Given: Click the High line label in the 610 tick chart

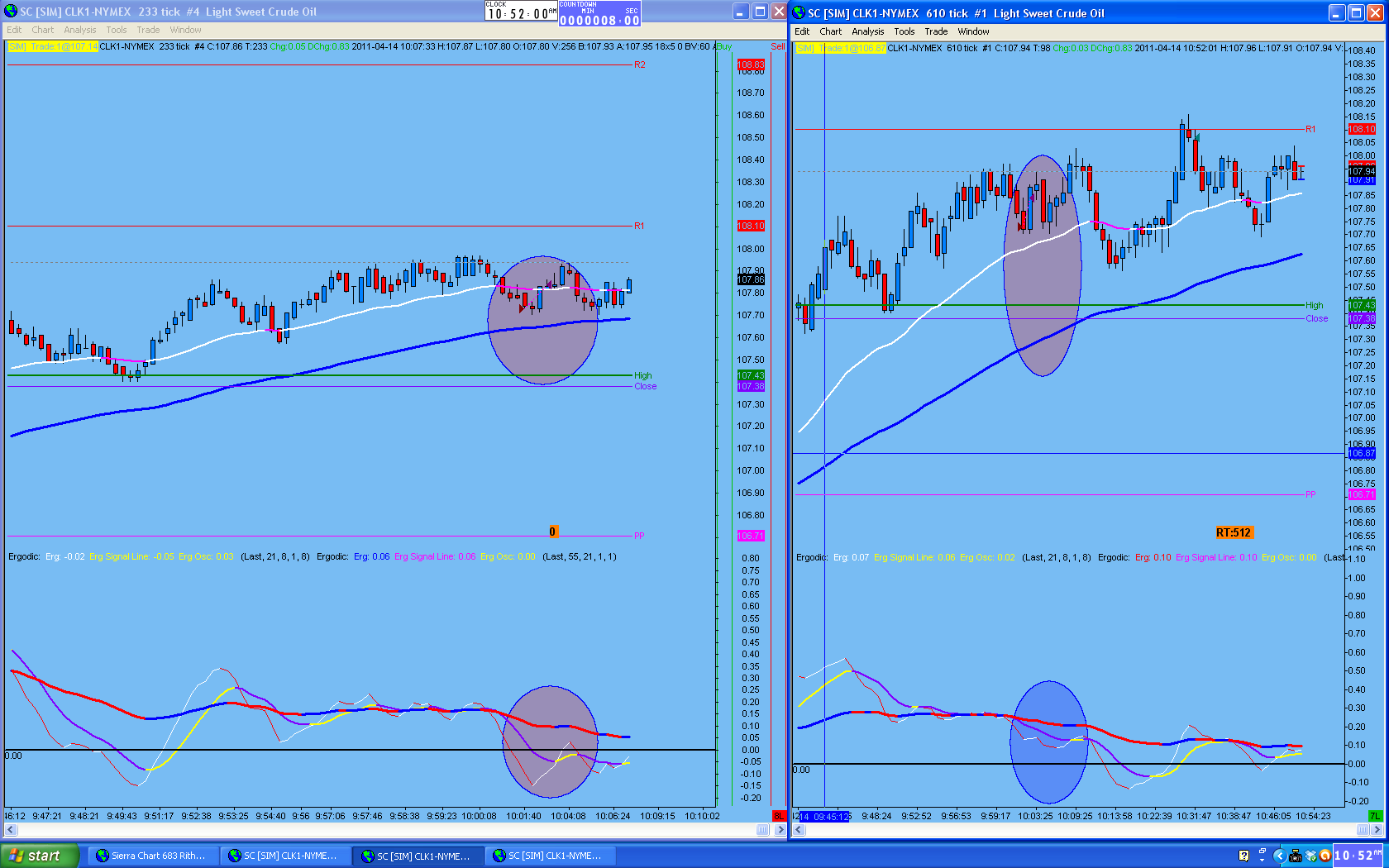Looking at the screenshot, I should pos(1314,305).
